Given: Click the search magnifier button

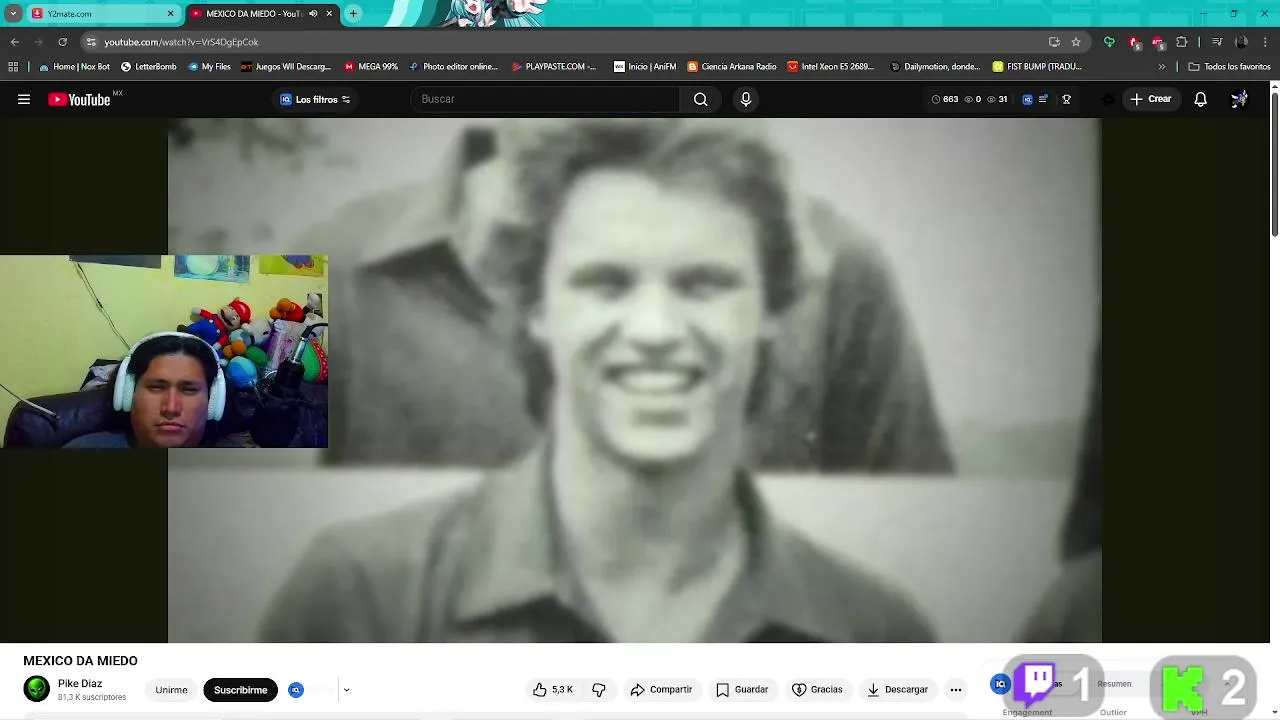Looking at the screenshot, I should point(700,99).
